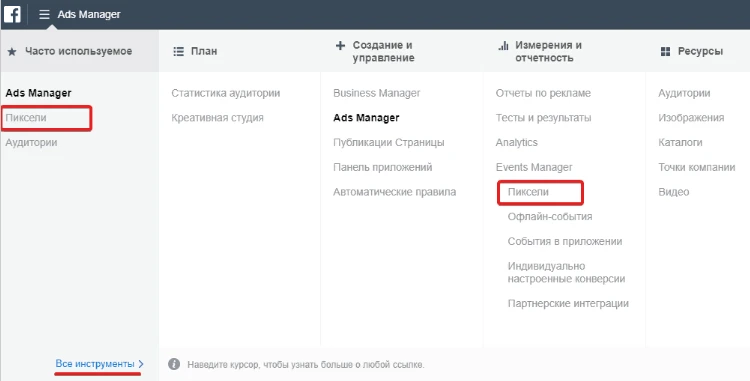Click the star icon beside Часто используемое

(x=12, y=52)
